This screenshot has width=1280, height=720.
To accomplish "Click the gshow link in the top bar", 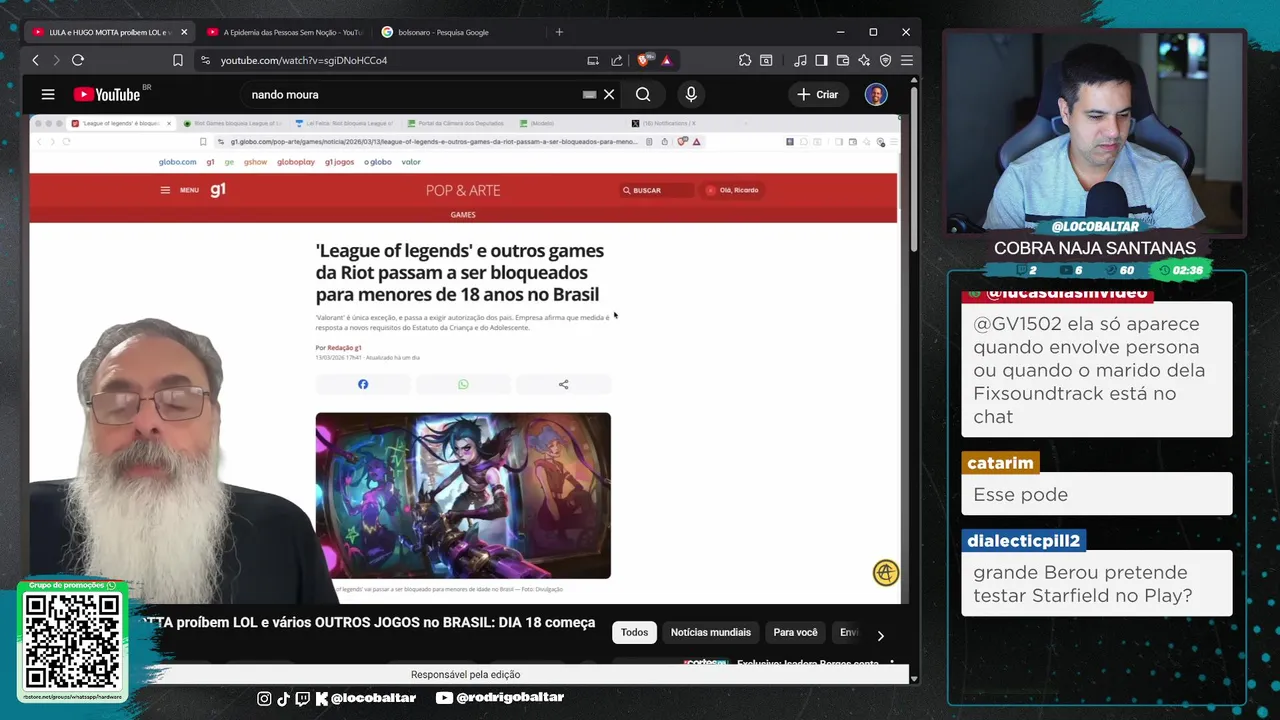I will pyautogui.click(x=256, y=162).
